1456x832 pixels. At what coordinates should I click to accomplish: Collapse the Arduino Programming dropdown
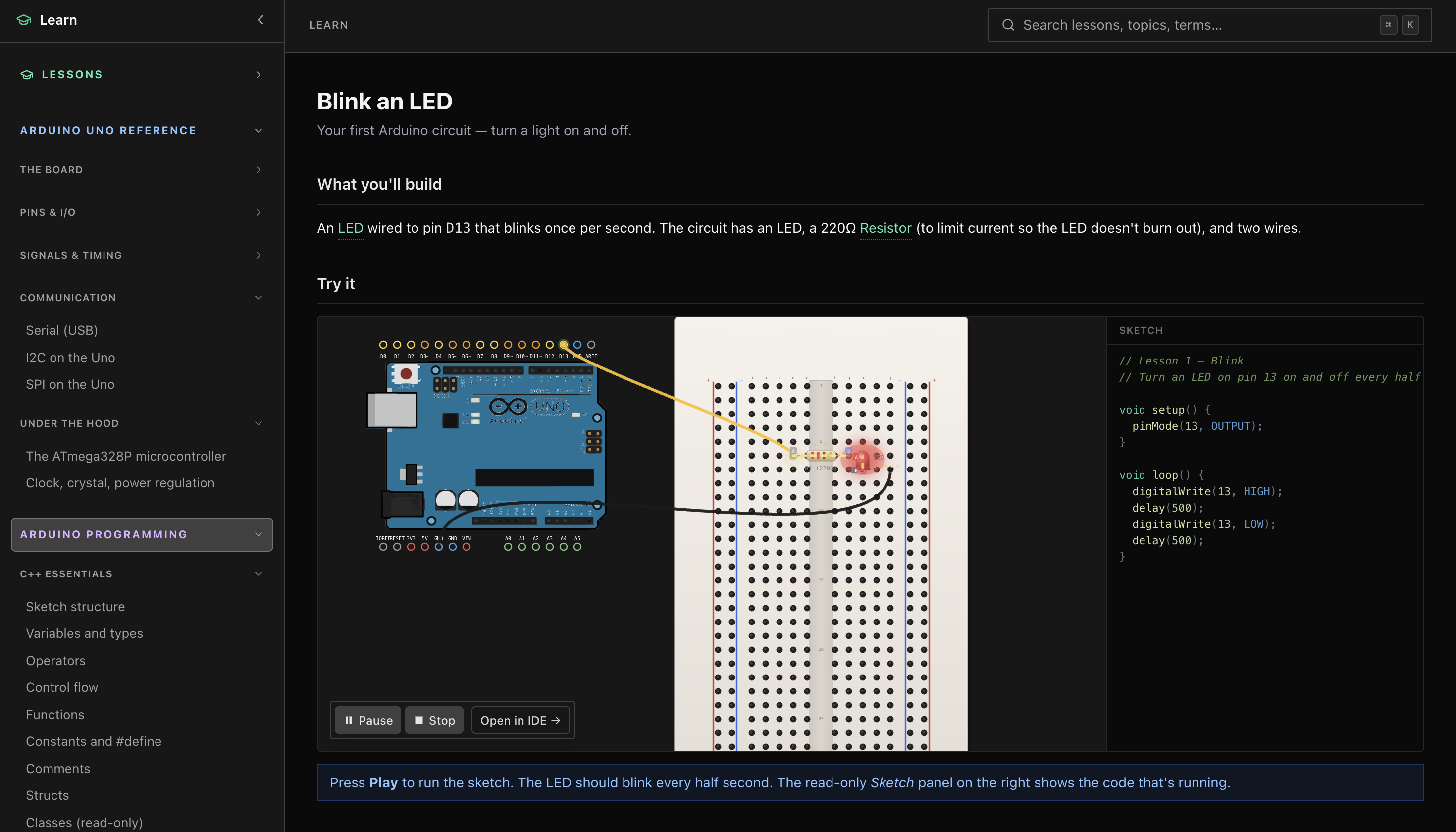click(259, 534)
